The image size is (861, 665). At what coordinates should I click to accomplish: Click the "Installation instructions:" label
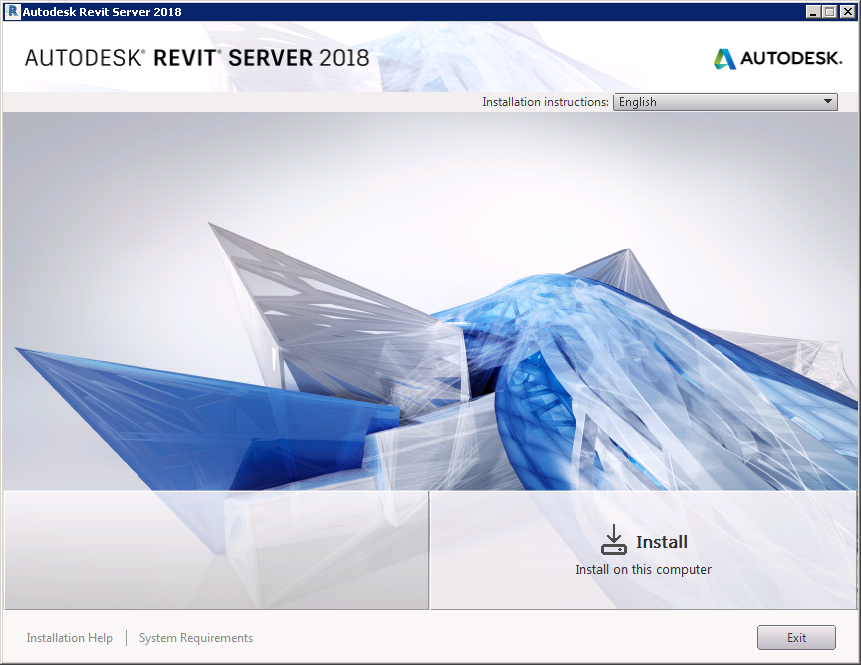point(545,102)
